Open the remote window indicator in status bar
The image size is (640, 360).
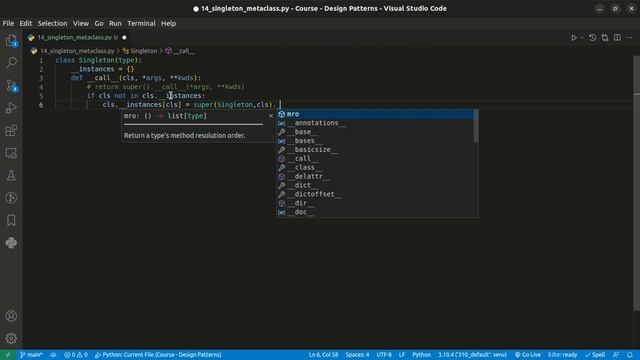pyautogui.click(x=8, y=355)
